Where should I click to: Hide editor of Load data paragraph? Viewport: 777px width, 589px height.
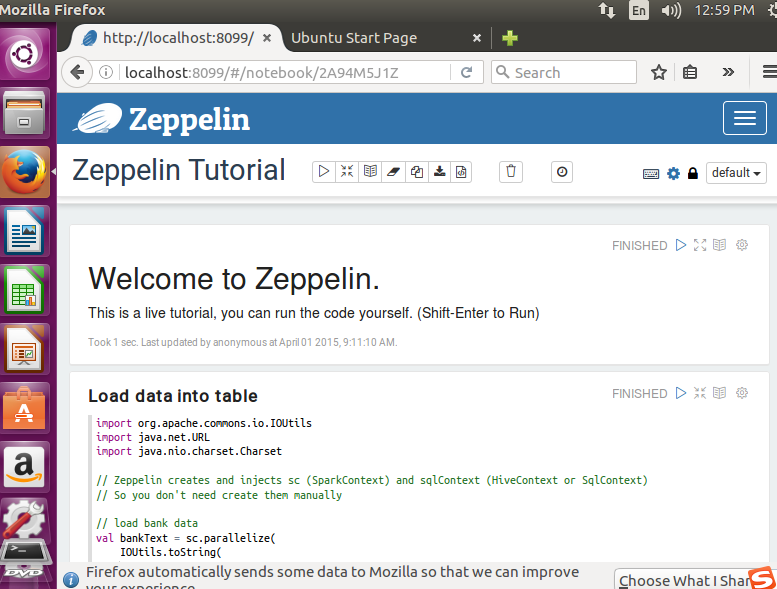(700, 393)
